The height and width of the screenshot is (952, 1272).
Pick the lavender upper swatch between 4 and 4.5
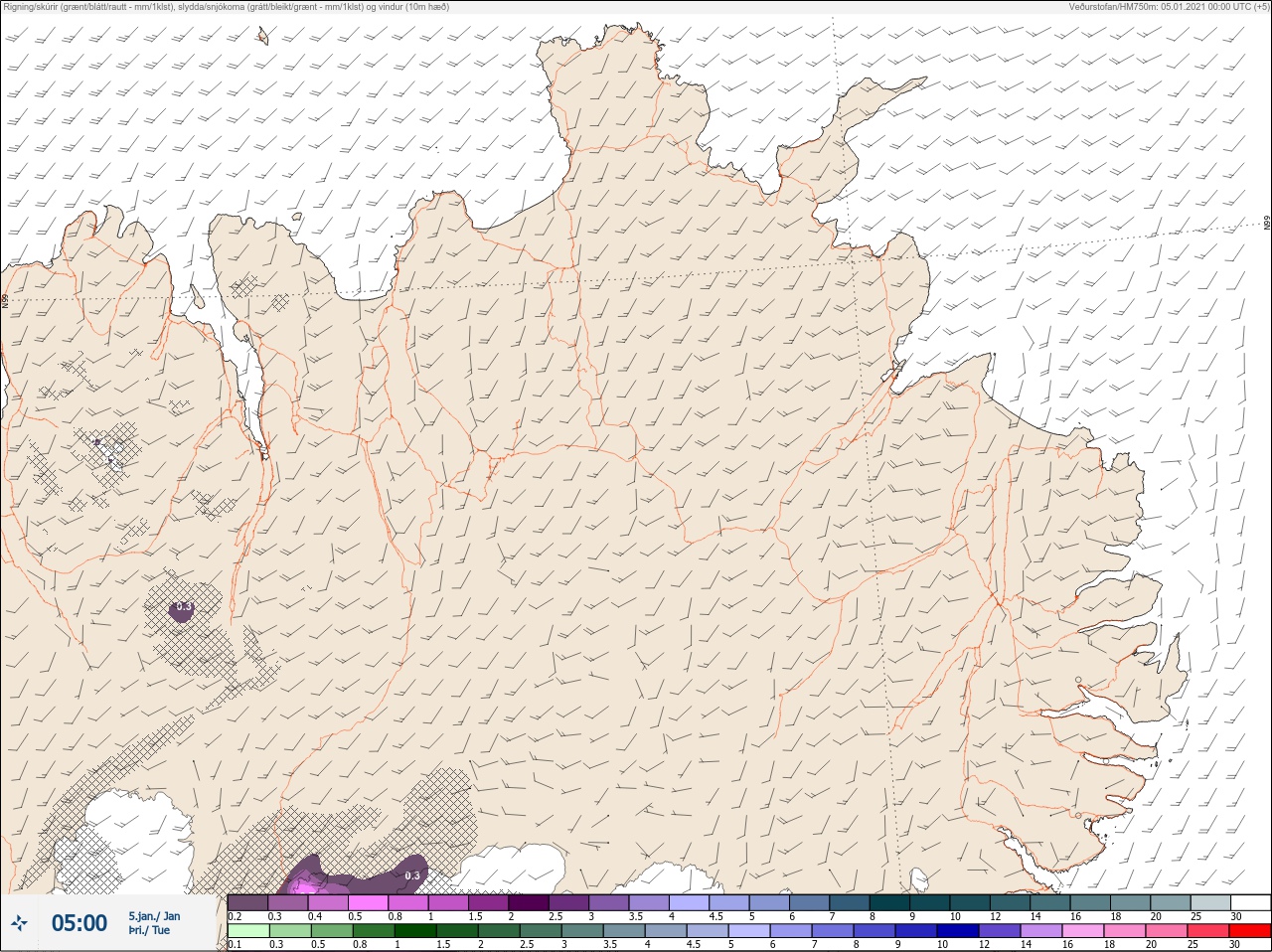point(690,902)
